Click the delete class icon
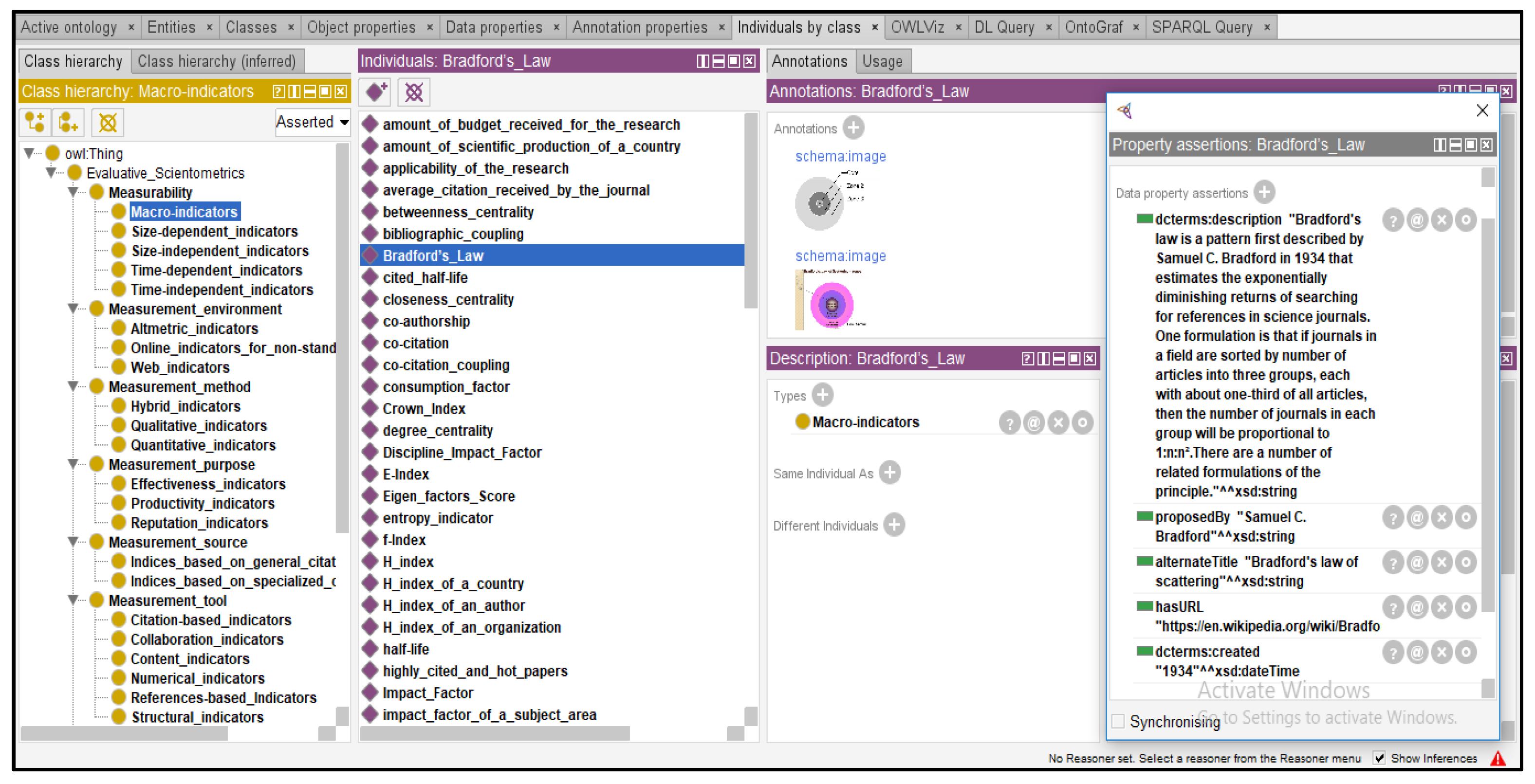This screenshot has height=784, width=1535. coord(107,123)
